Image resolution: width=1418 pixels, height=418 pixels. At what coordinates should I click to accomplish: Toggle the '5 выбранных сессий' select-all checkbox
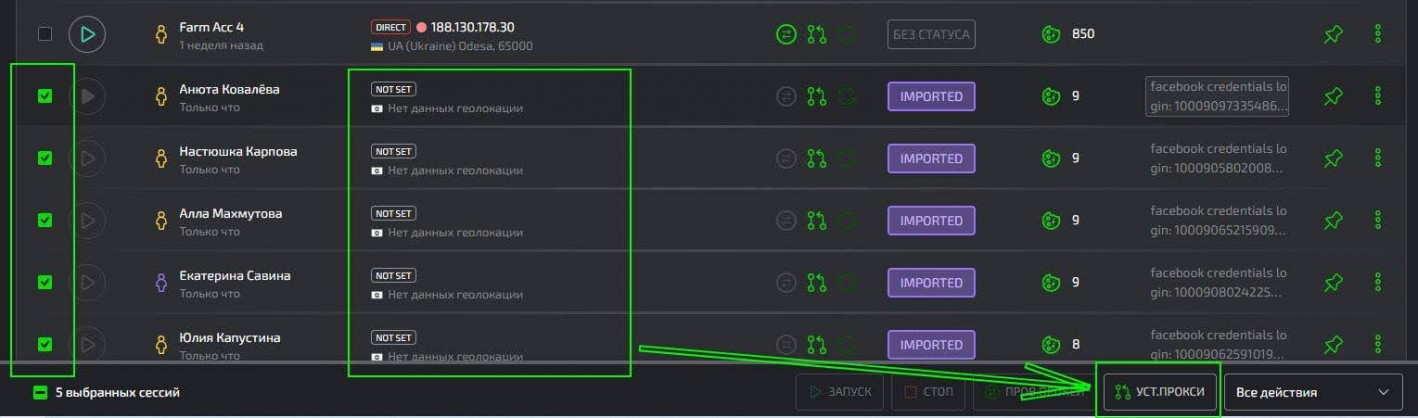40,392
